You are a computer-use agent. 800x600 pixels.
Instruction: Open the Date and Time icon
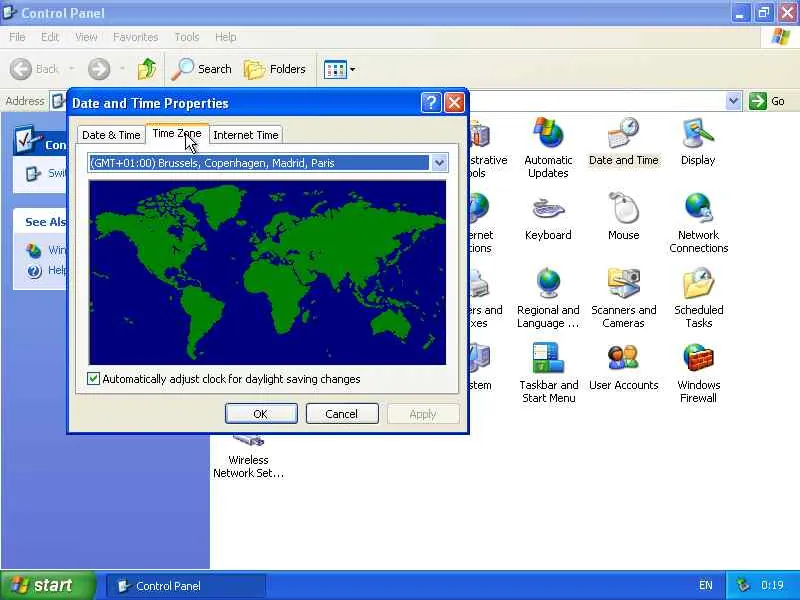click(x=623, y=142)
